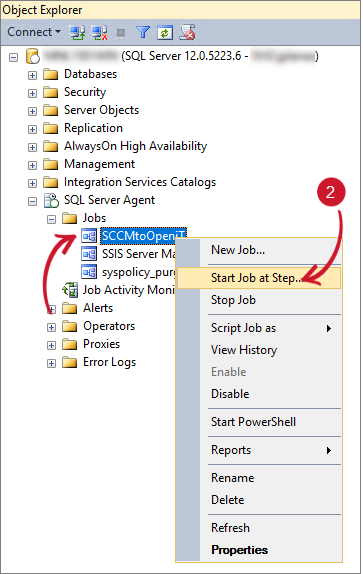
Task: Expand the Databases folder
Action: (x=33, y=75)
